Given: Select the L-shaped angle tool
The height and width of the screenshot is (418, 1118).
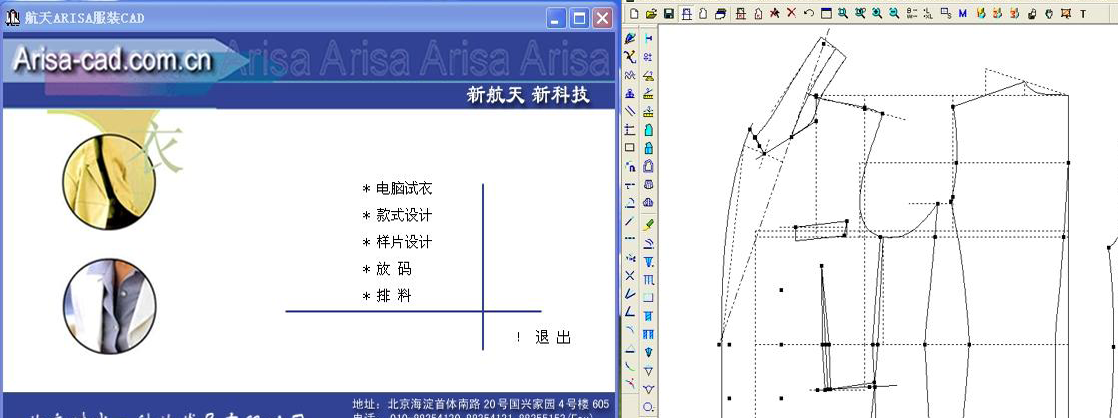Looking at the screenshot, I should click(630, 312).
